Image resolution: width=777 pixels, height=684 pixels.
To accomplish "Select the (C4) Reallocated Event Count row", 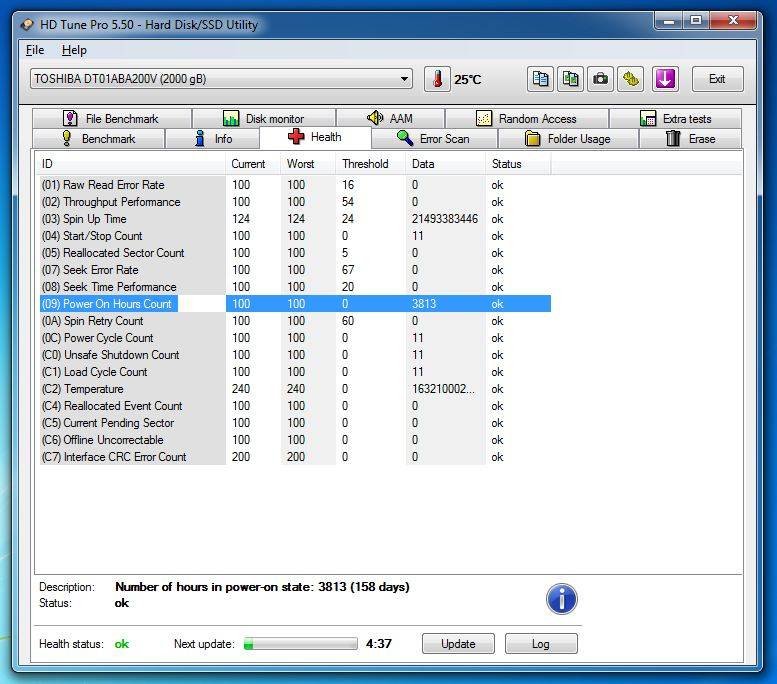I will coord(295,406).
